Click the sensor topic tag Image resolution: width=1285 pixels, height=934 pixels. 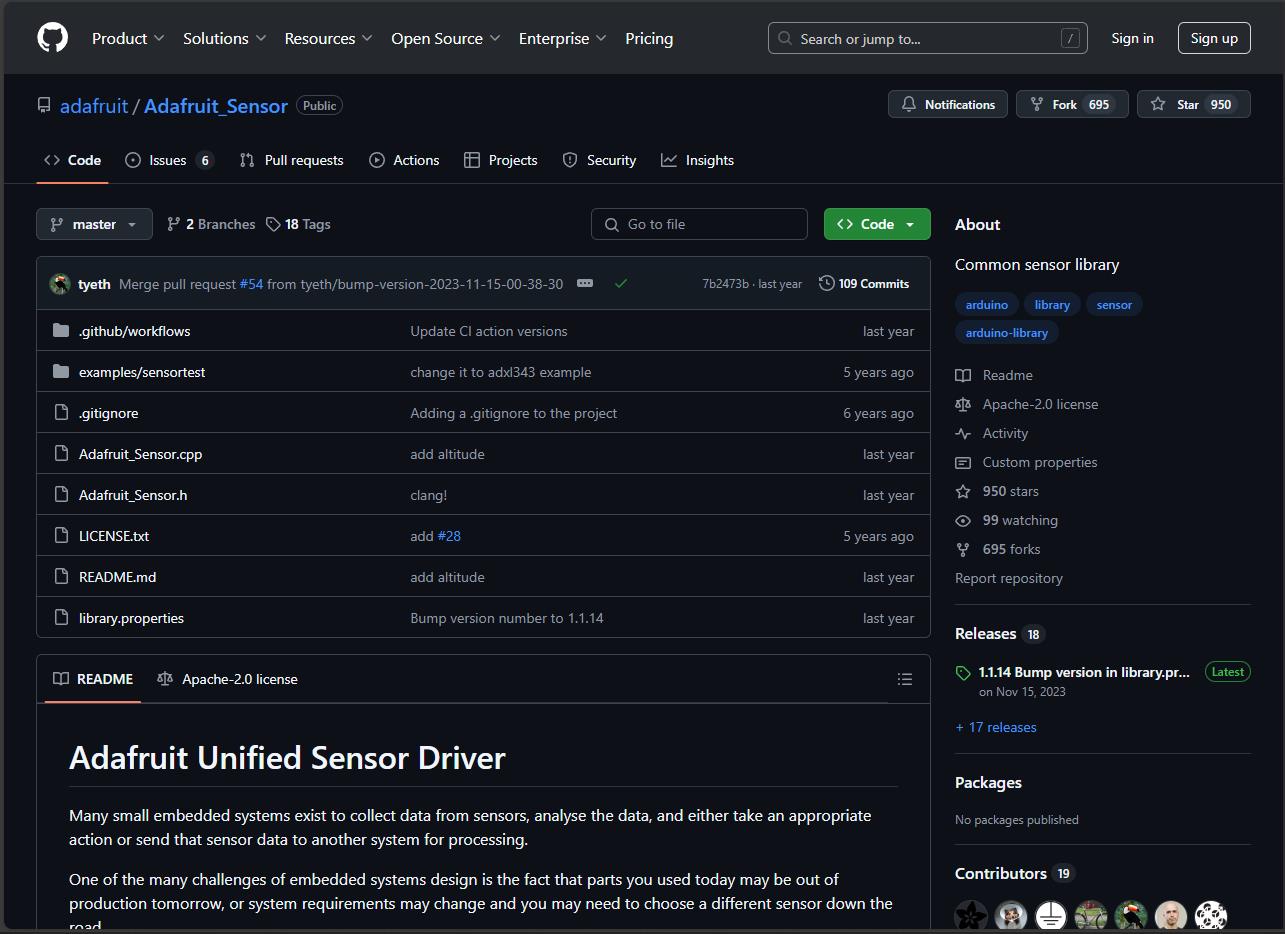tap(1114, 305)
